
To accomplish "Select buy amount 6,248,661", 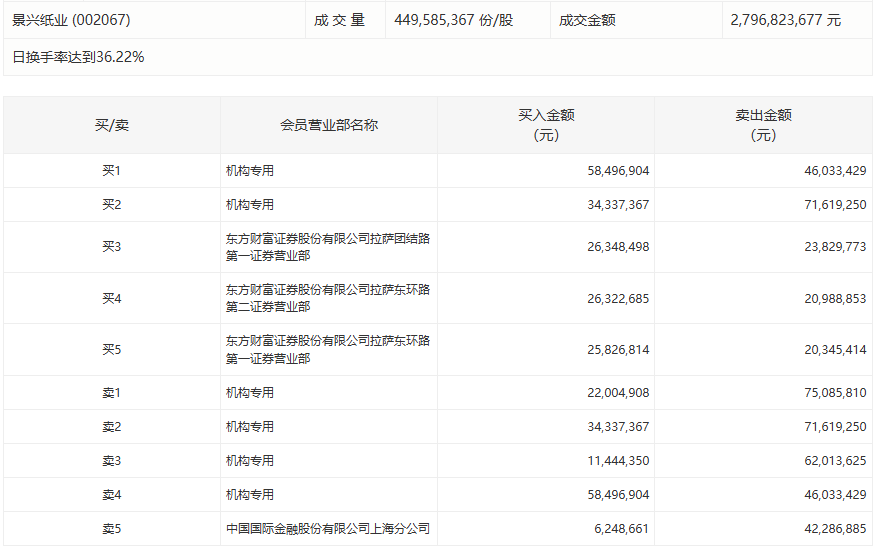I will 621,528.
